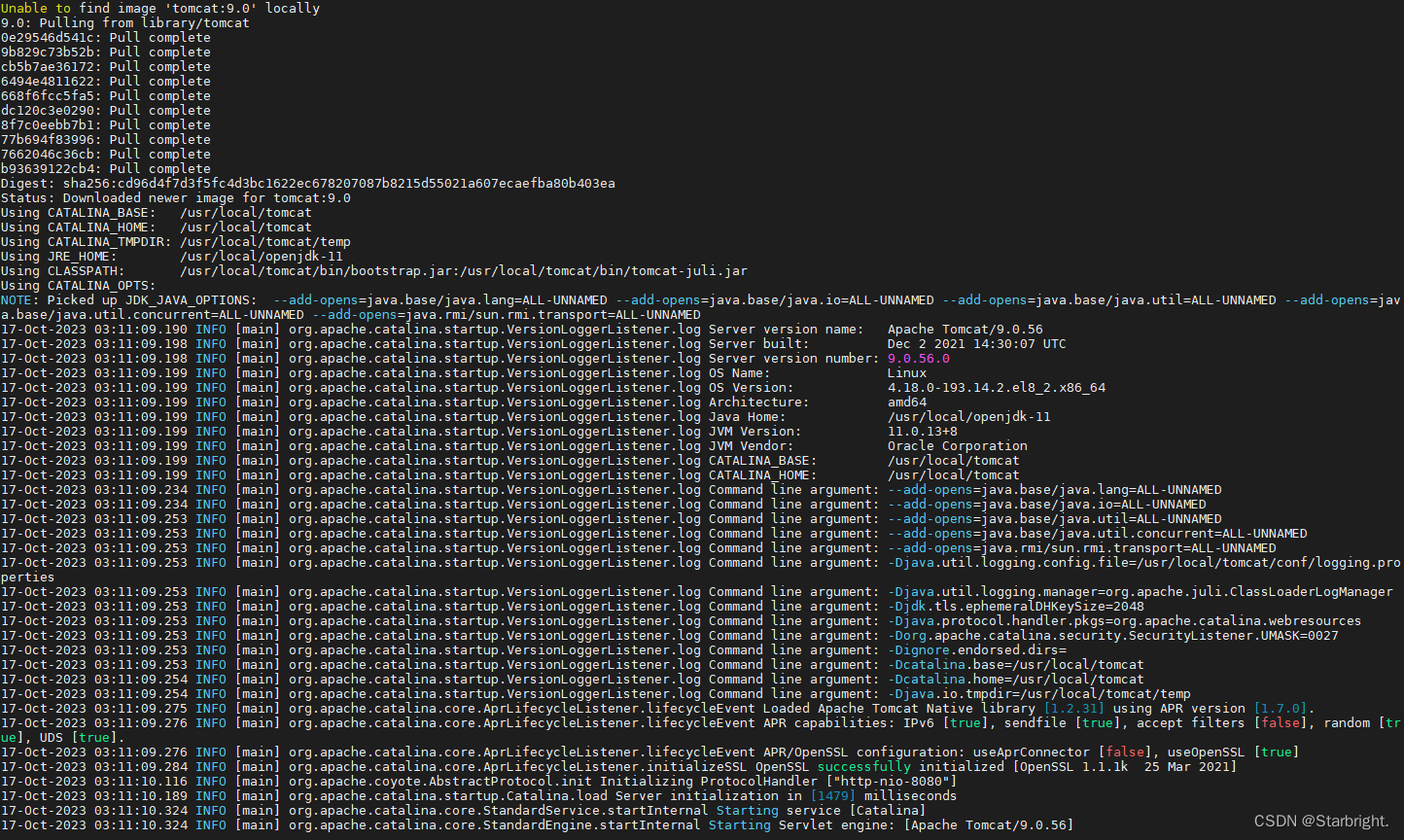Image resolution: width=1404 pixels, height=840 pixels.
Task: Click OS version "4.18.0-193.14.2.el8_2.x86_64"
Action: click(997, 387)
